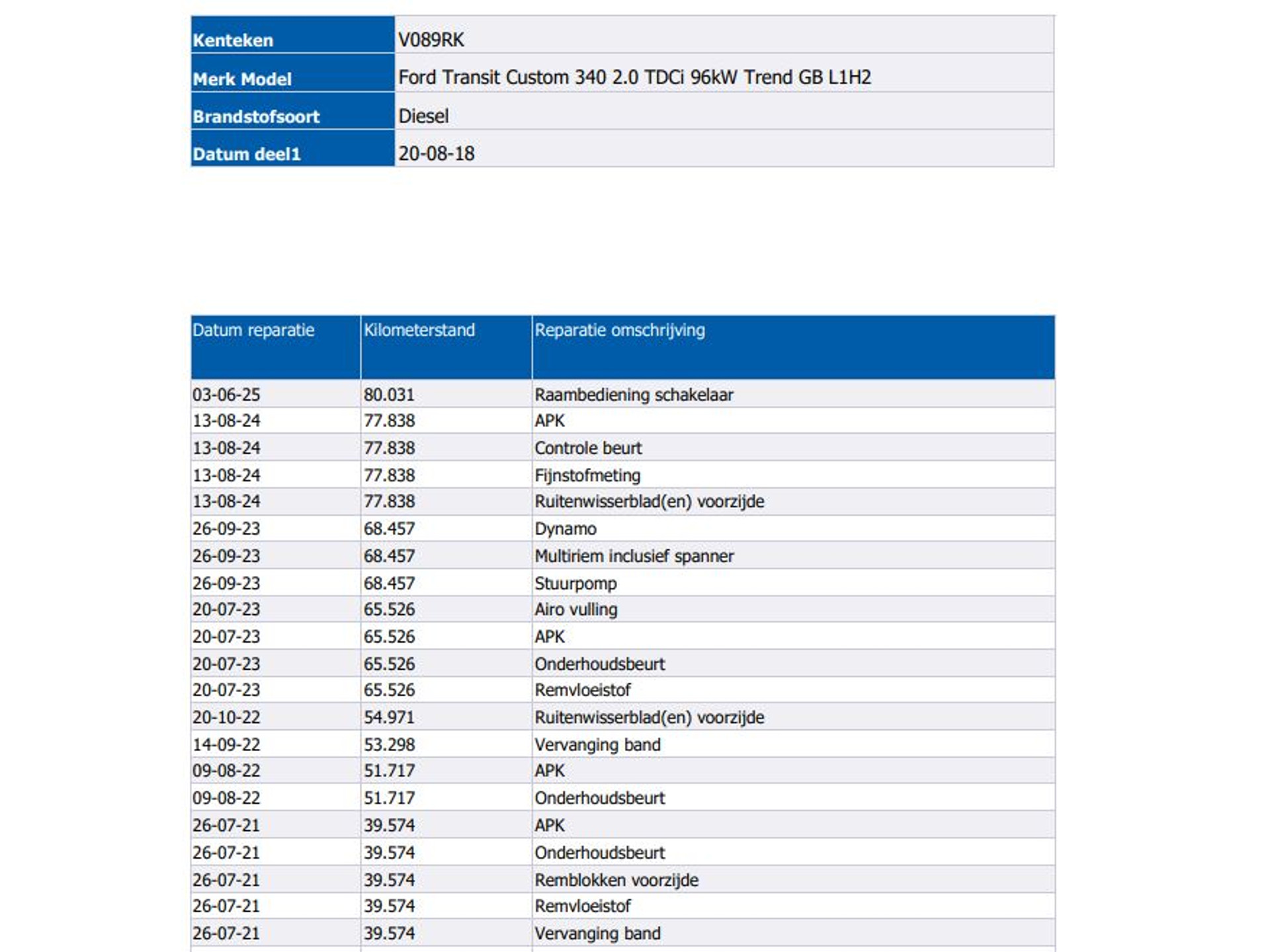Click the Airo vulling repair entry

575,610
